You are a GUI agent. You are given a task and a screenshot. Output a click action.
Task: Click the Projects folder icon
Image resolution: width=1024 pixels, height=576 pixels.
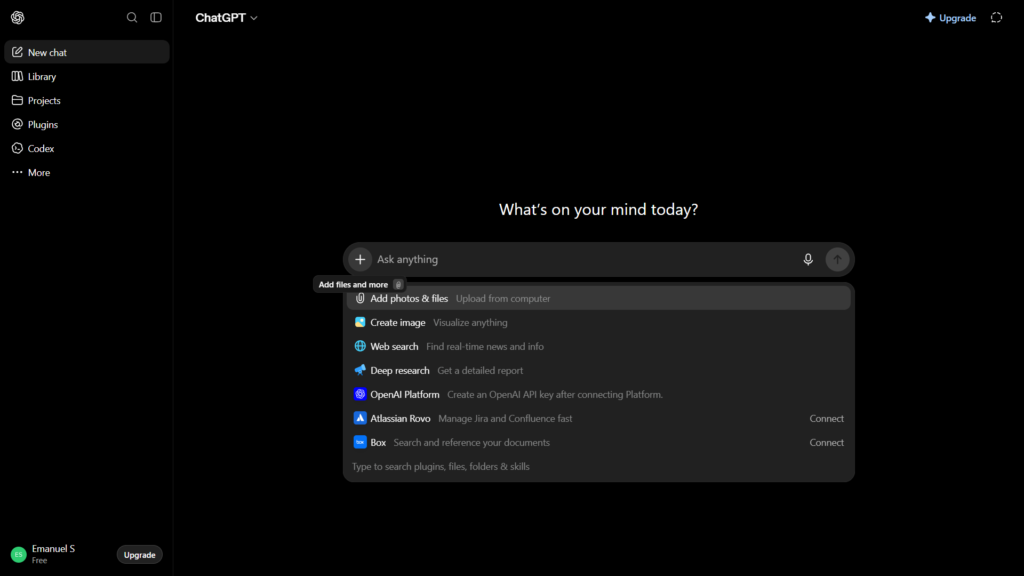click(18, 101)
